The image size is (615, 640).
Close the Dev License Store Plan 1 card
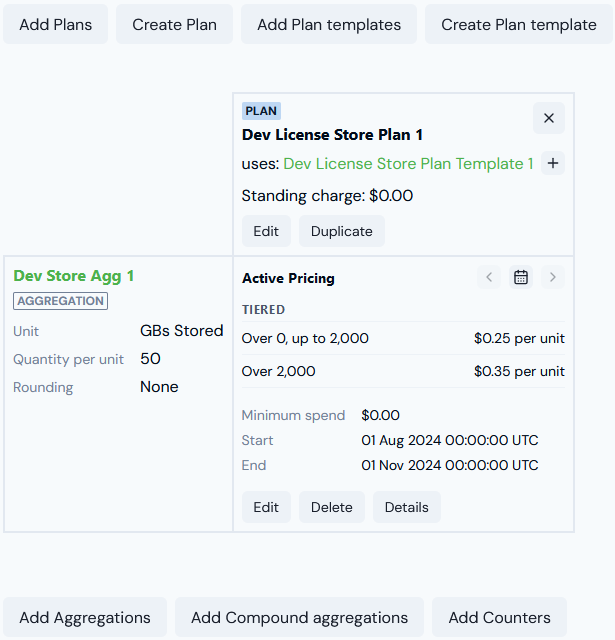[548, 118]
